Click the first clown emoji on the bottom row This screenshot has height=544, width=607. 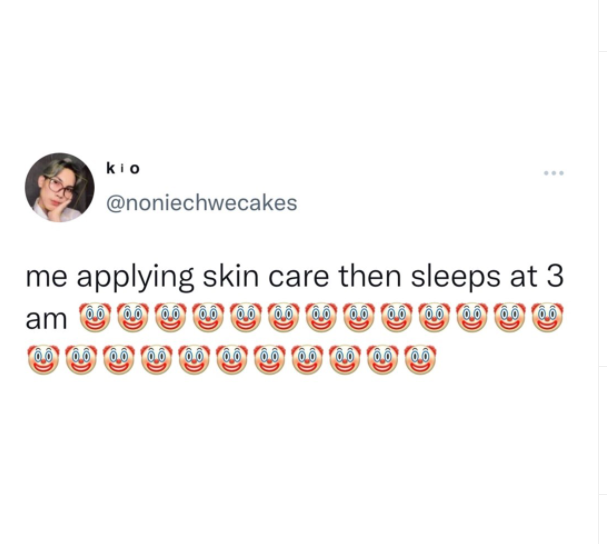[43, 360]
